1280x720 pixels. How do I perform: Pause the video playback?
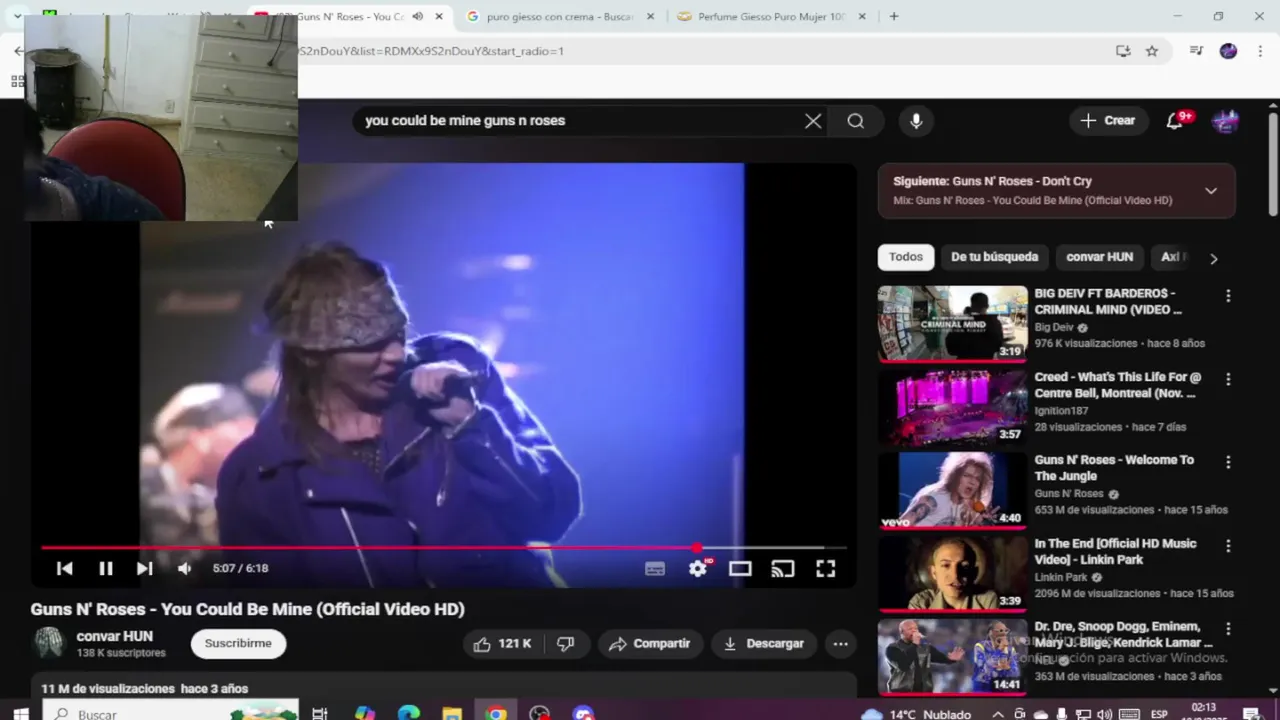[x=105, y=568]
